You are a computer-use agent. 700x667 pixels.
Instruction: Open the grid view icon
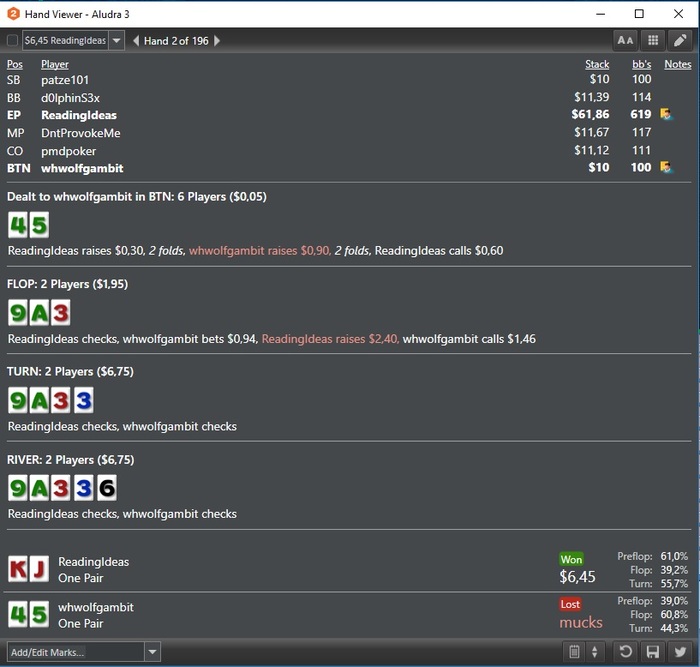(653, 41)
